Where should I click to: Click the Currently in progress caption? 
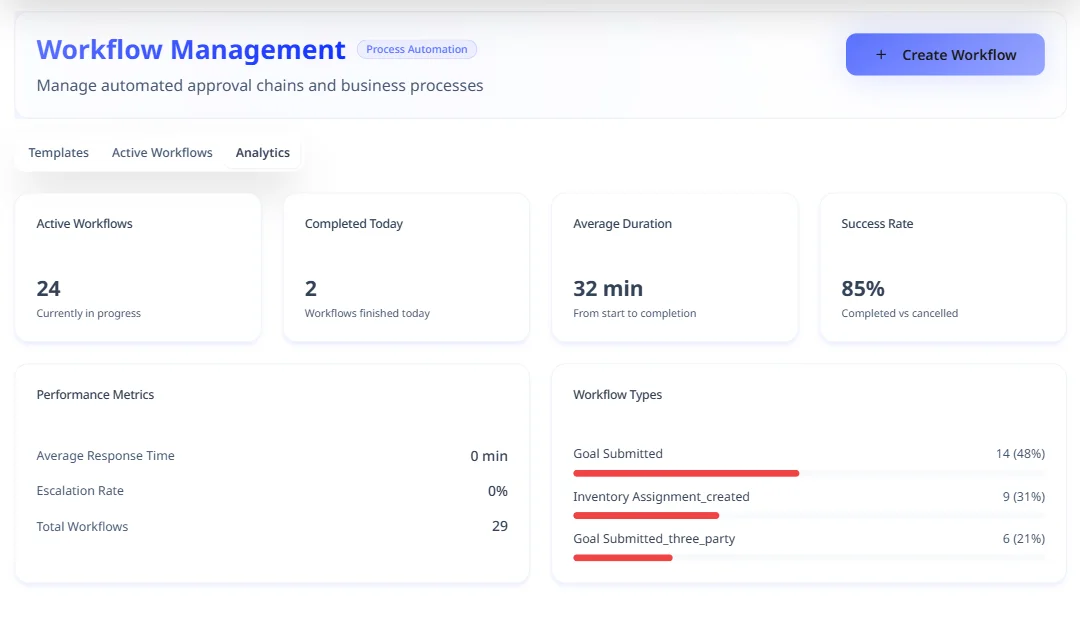coord(88,313)
